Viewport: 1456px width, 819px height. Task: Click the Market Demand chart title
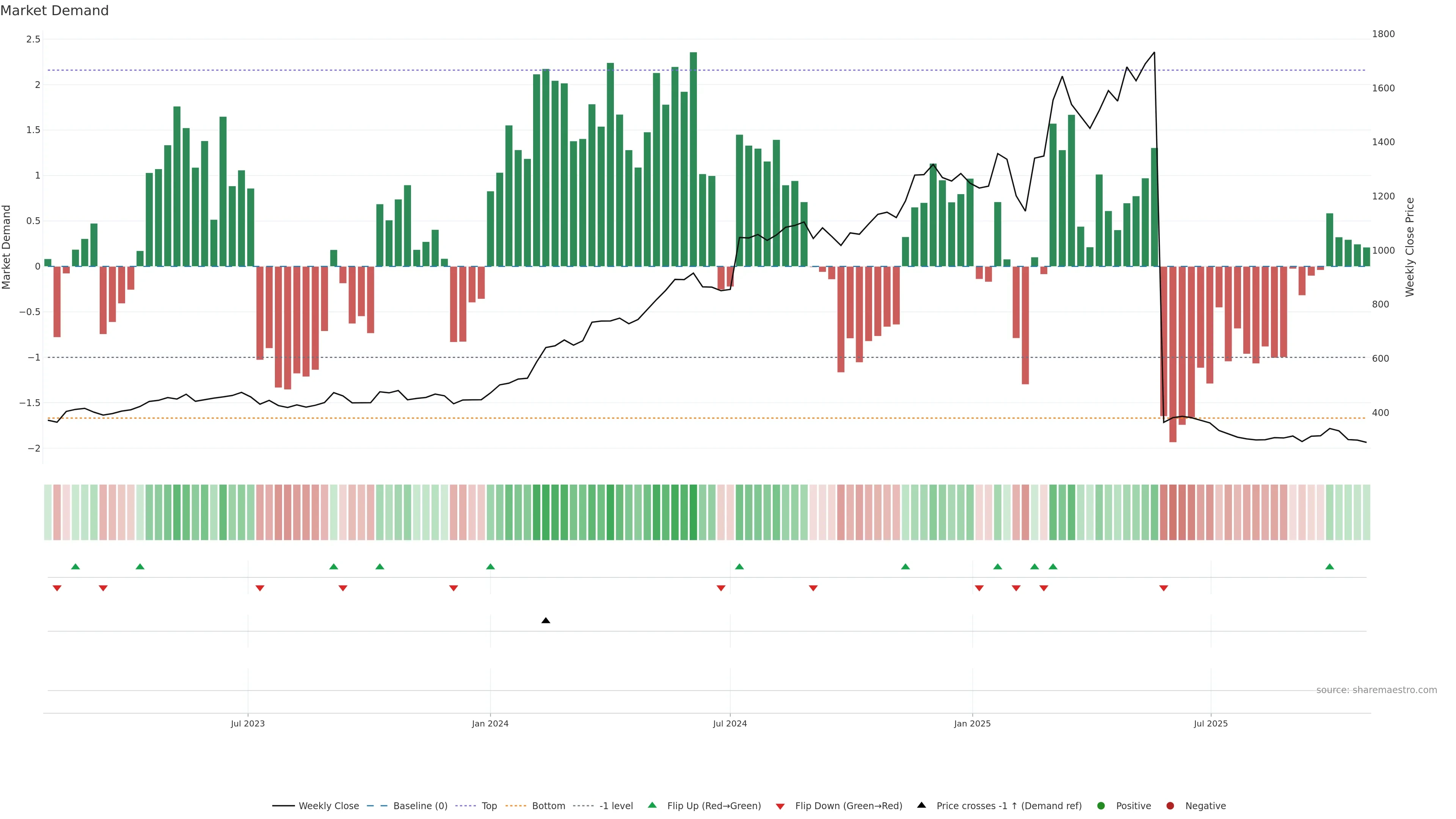pyautogui.click(x=54, y=11)
